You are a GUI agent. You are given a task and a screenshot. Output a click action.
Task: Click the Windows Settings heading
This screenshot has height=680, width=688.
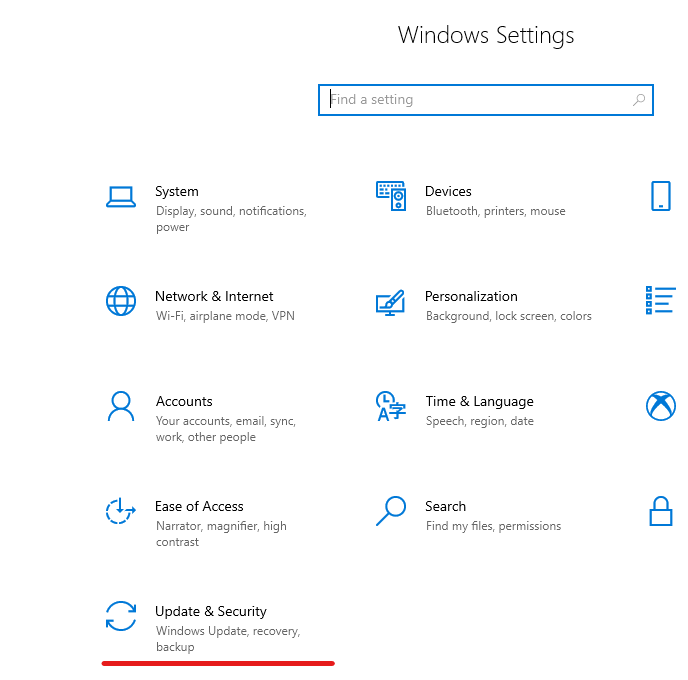click(x=486, y=36)
